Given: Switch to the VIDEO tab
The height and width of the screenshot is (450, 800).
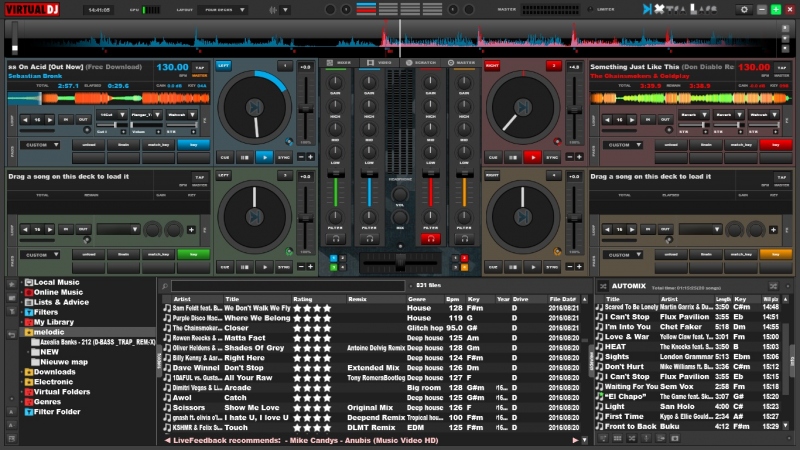Looking at the screenshot, I should [380, 63].
